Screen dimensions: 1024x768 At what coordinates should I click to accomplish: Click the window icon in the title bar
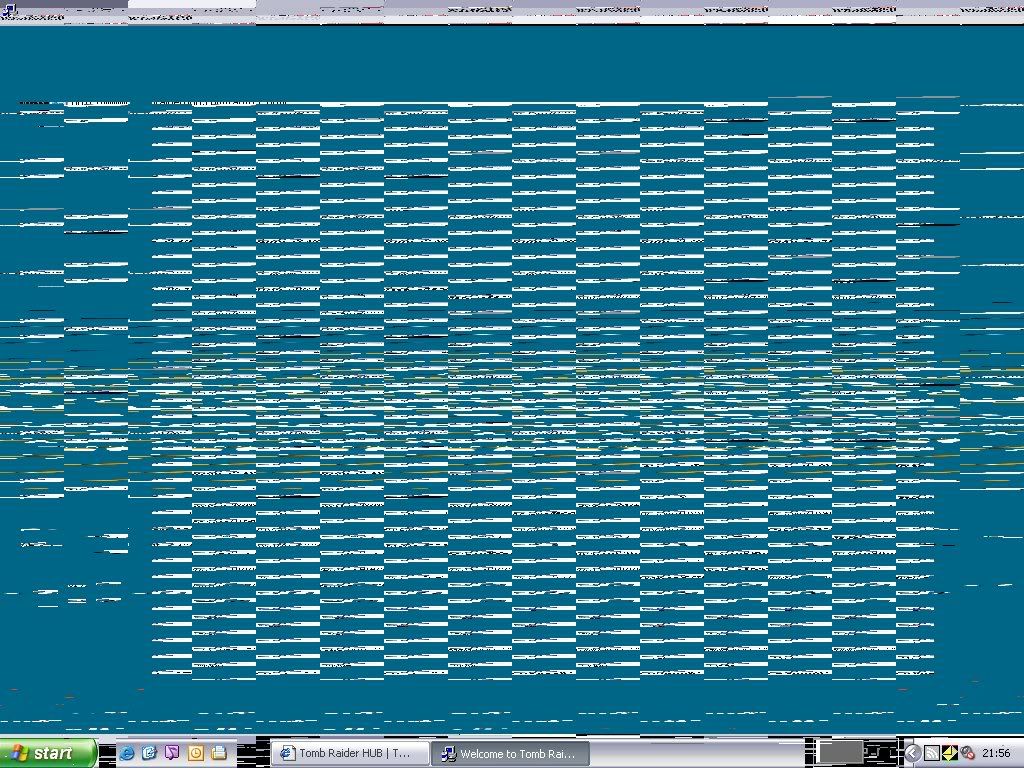9,8
